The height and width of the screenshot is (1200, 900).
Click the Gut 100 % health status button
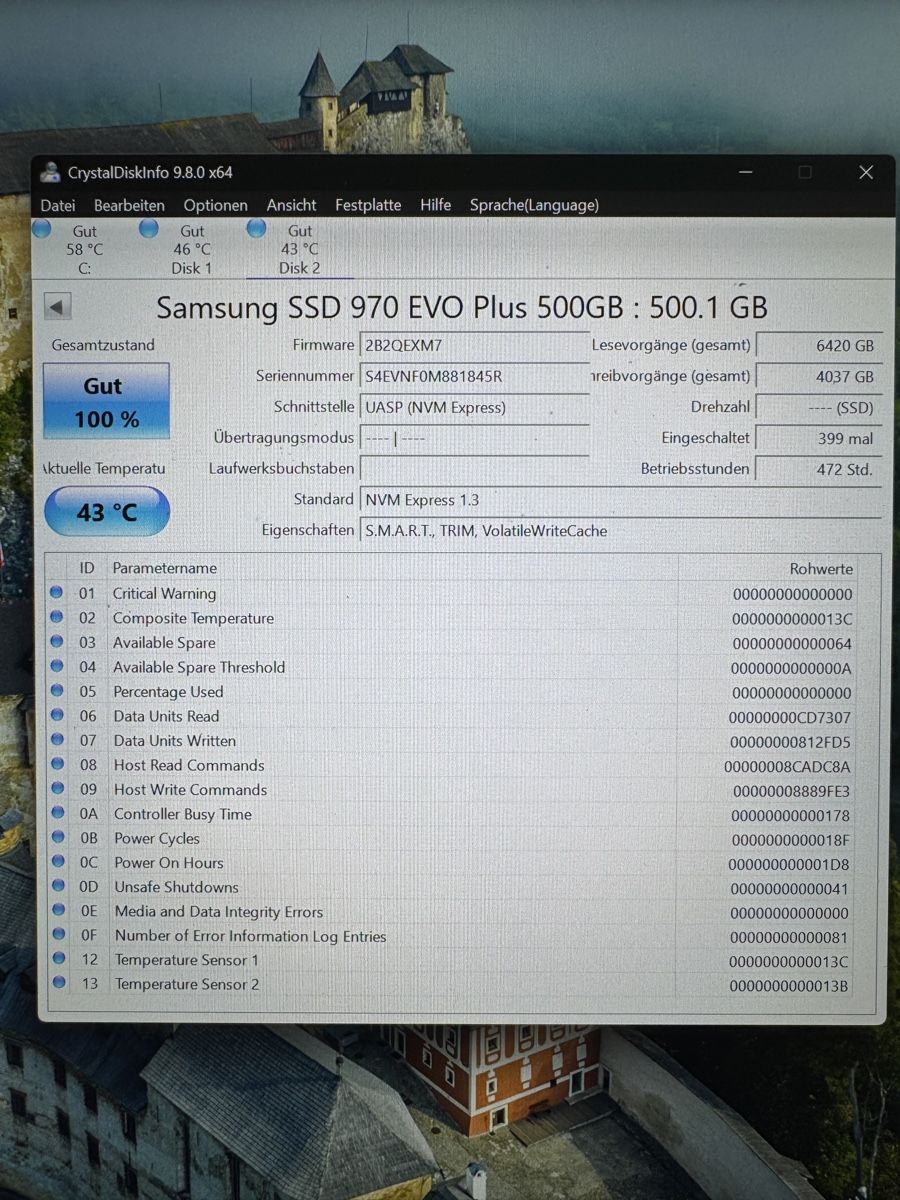[x=106, y=401]
